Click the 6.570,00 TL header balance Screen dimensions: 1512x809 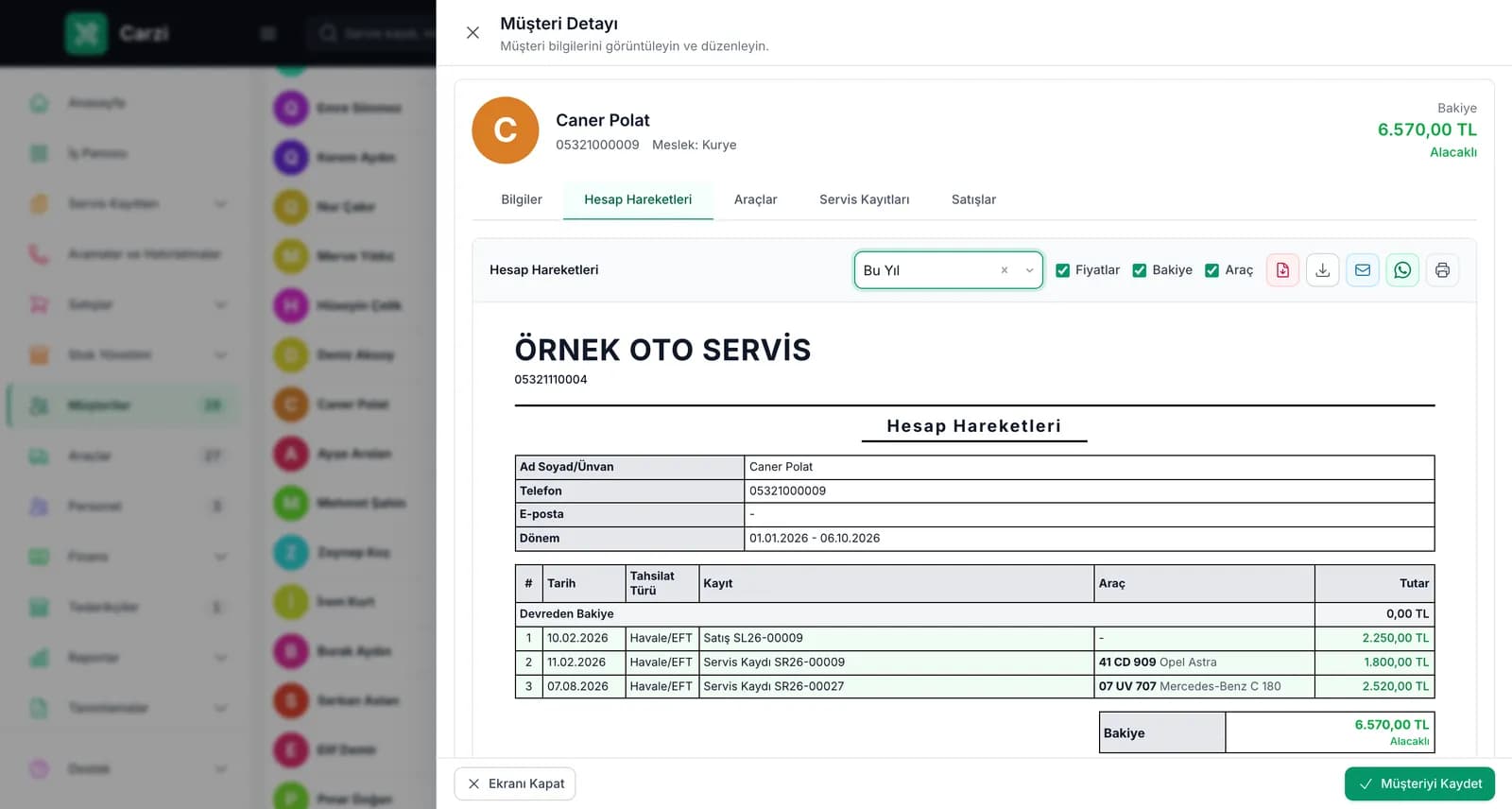1427,129
